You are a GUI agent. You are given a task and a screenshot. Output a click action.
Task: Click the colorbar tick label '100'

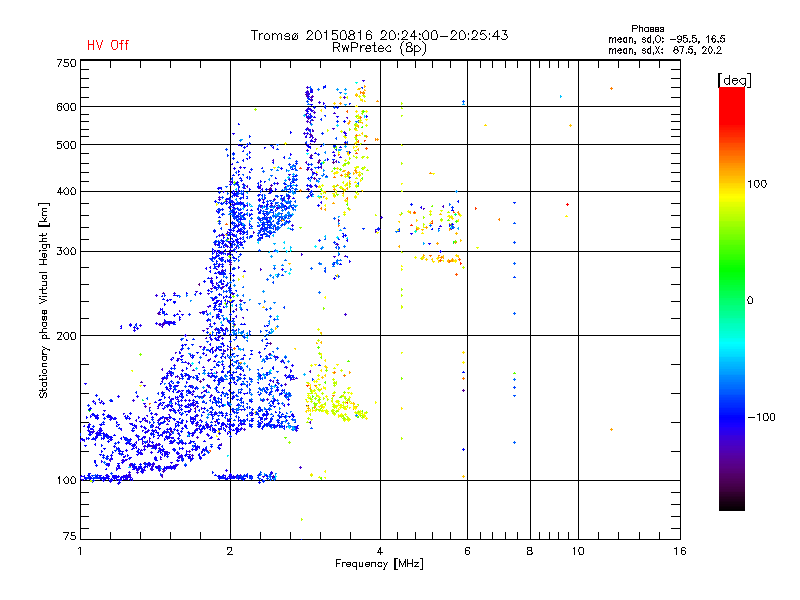point(757,184)
